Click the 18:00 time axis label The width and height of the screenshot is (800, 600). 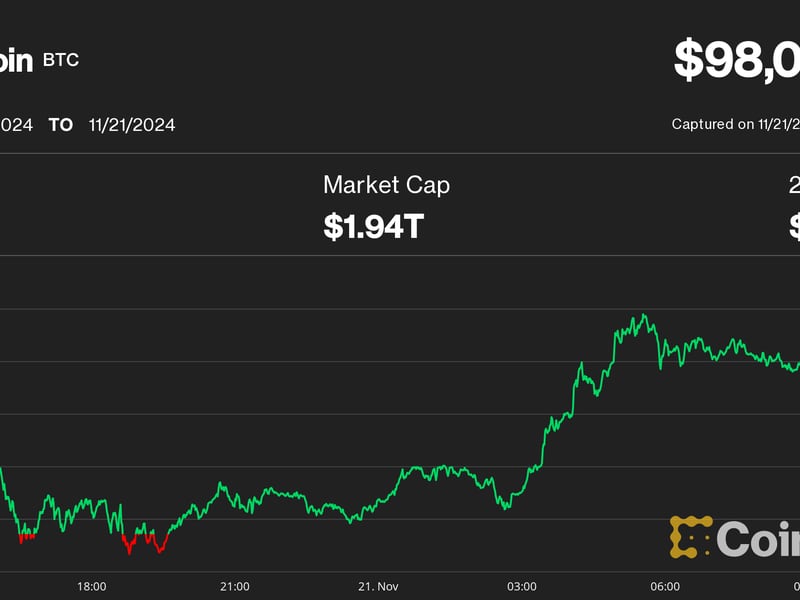coord(91,586)
